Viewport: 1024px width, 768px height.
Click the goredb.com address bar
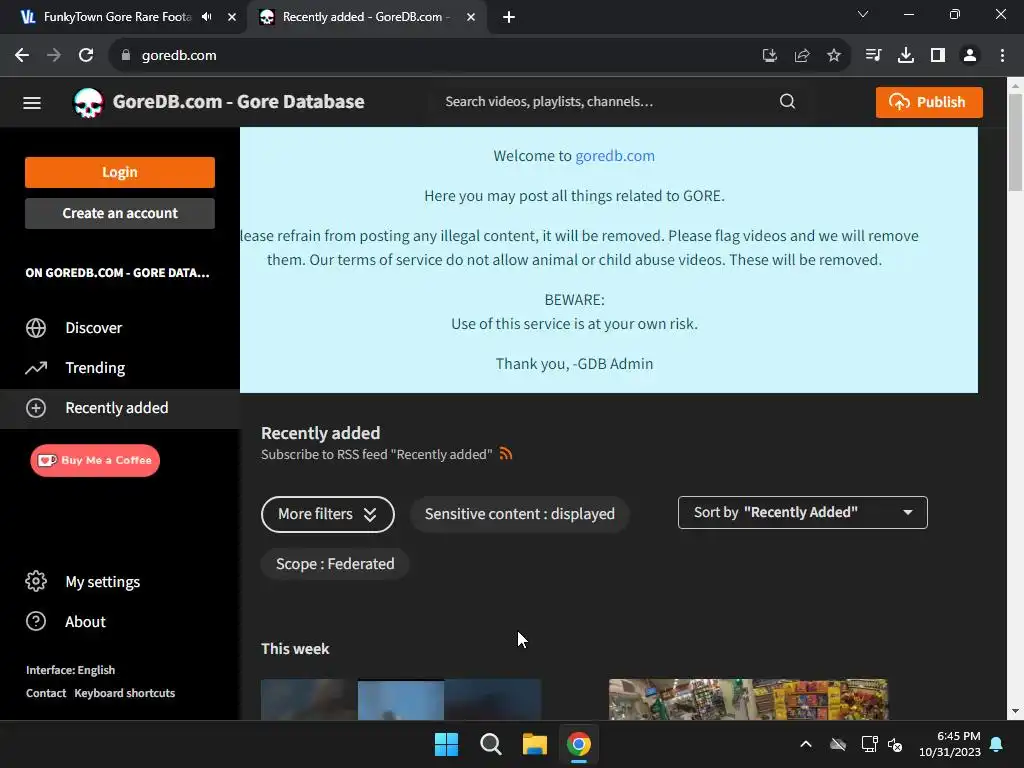[x=444, y=56]
